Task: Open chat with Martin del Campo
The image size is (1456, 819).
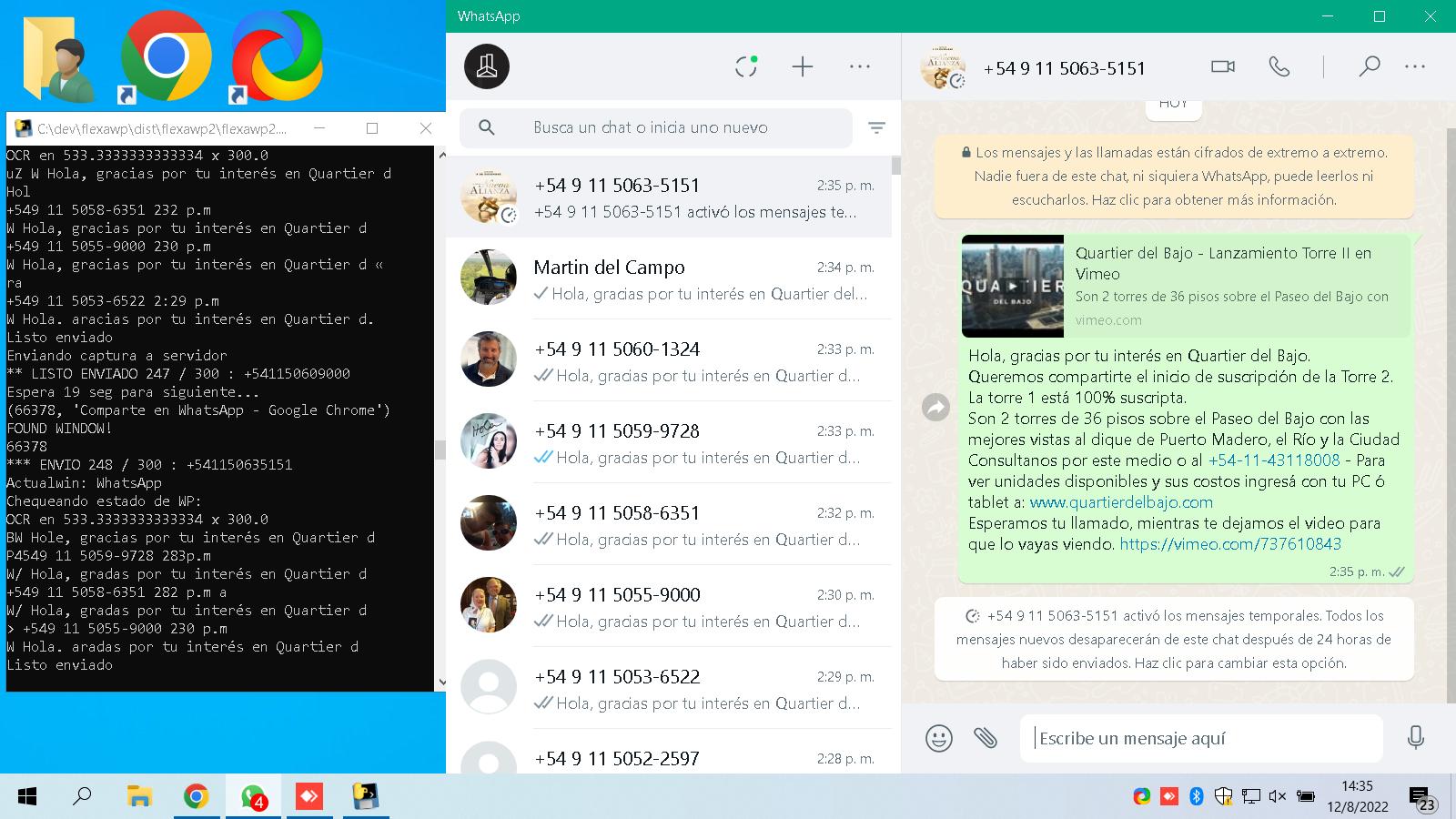Action: tap(669, 278)
